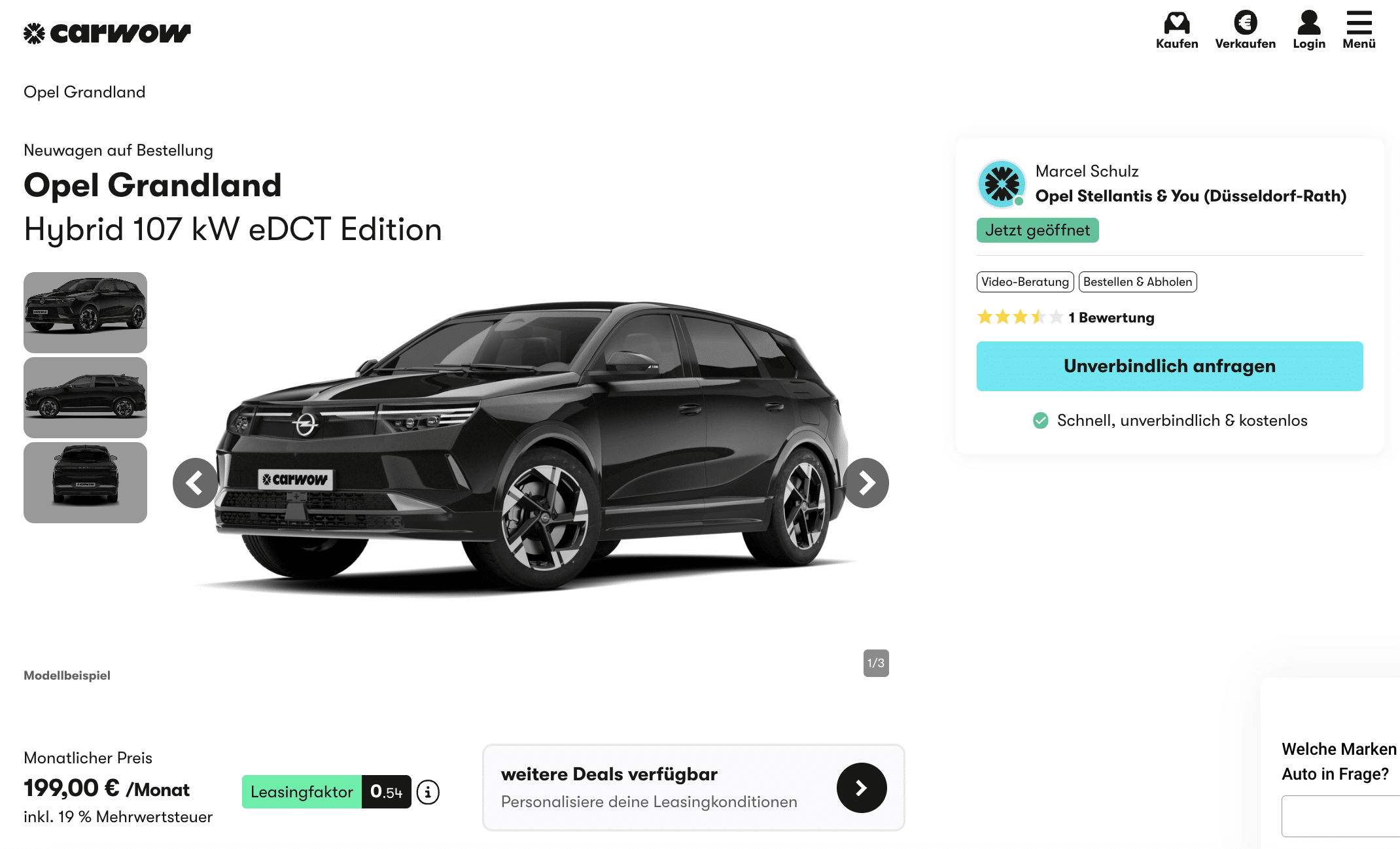Show the next car image
The height and width of the screenshot is (849, 1400).
click(x=866, y=483)
